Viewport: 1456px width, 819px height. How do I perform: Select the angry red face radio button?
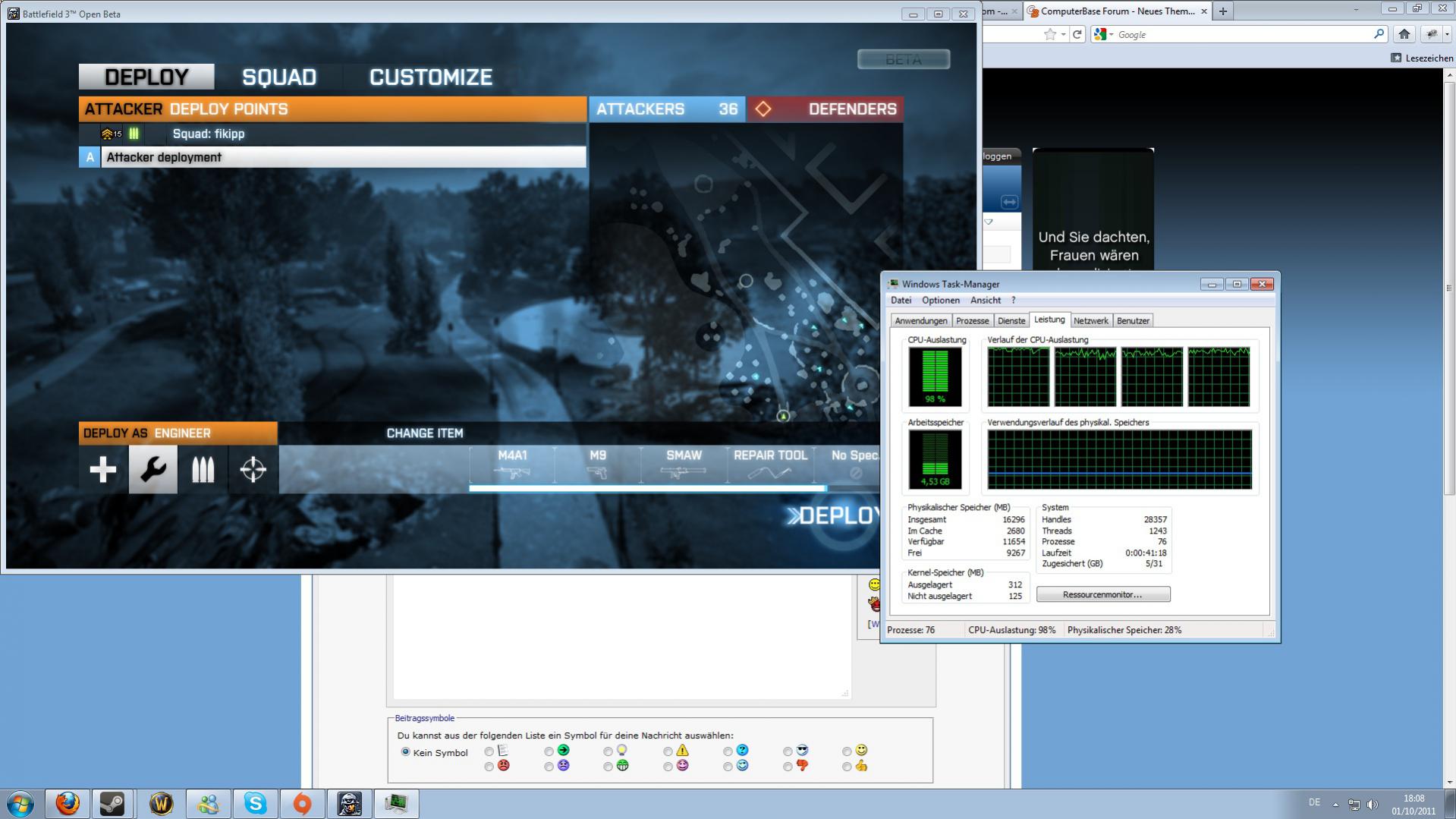point(489,767)
